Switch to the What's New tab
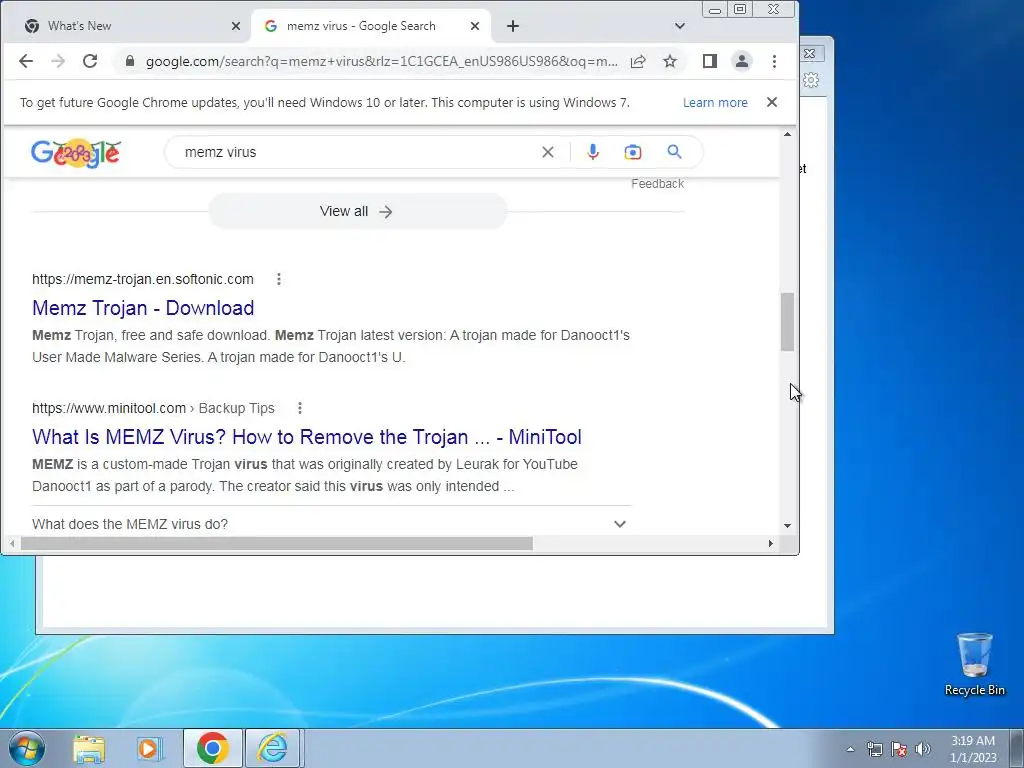This screenshot has width=1024, height=768. point(124,26)
